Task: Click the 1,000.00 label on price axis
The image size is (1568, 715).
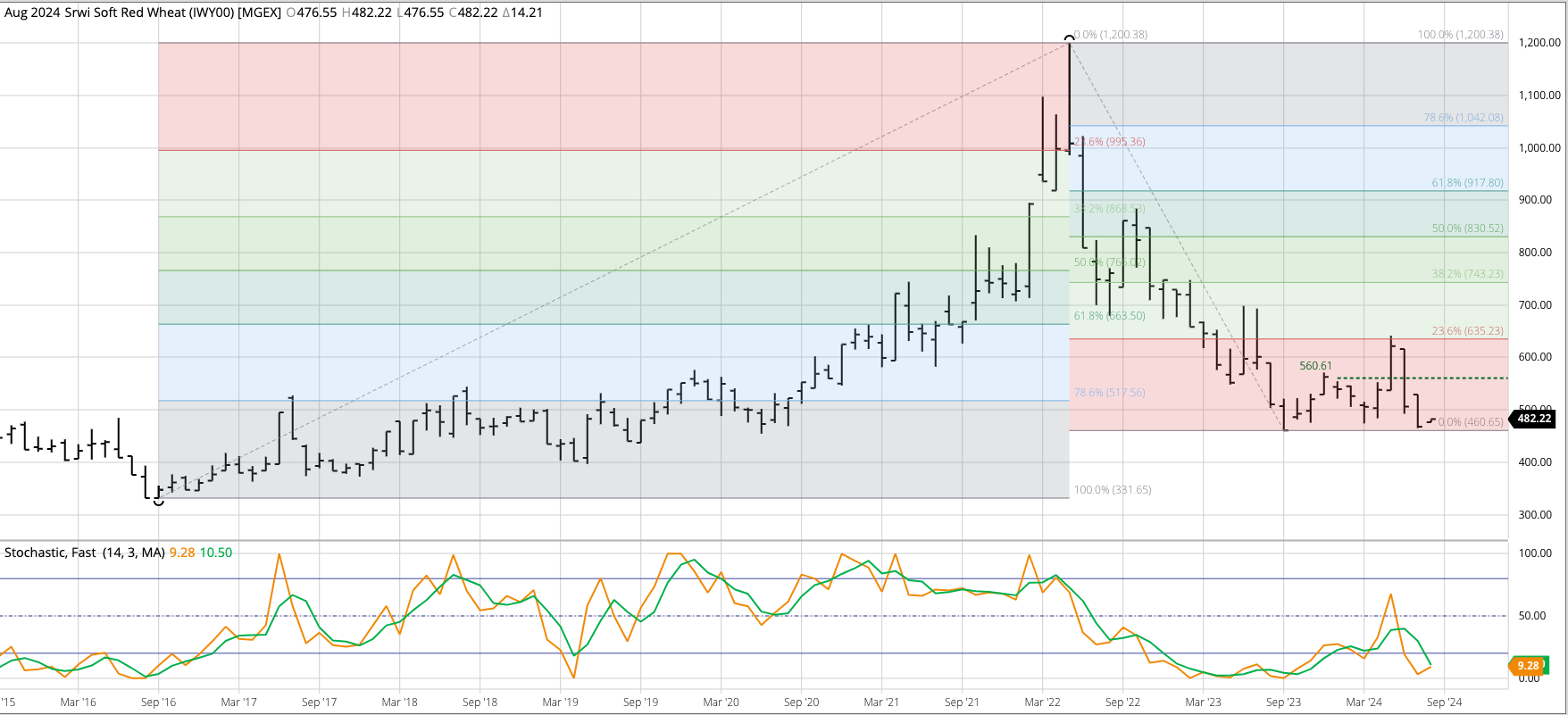Action: [x=1539, y=148]
